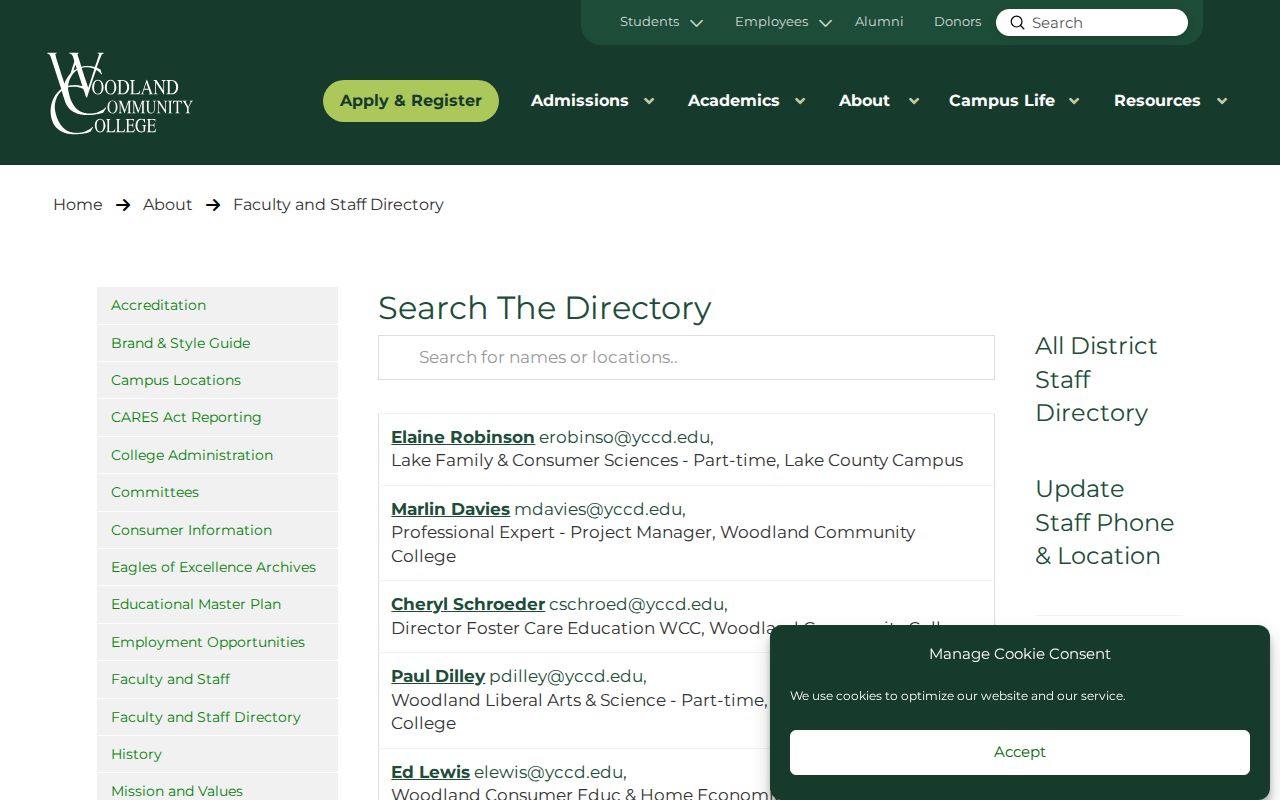
Task: Open the Resources menu chevron
Action: [x=1222, y=101]
